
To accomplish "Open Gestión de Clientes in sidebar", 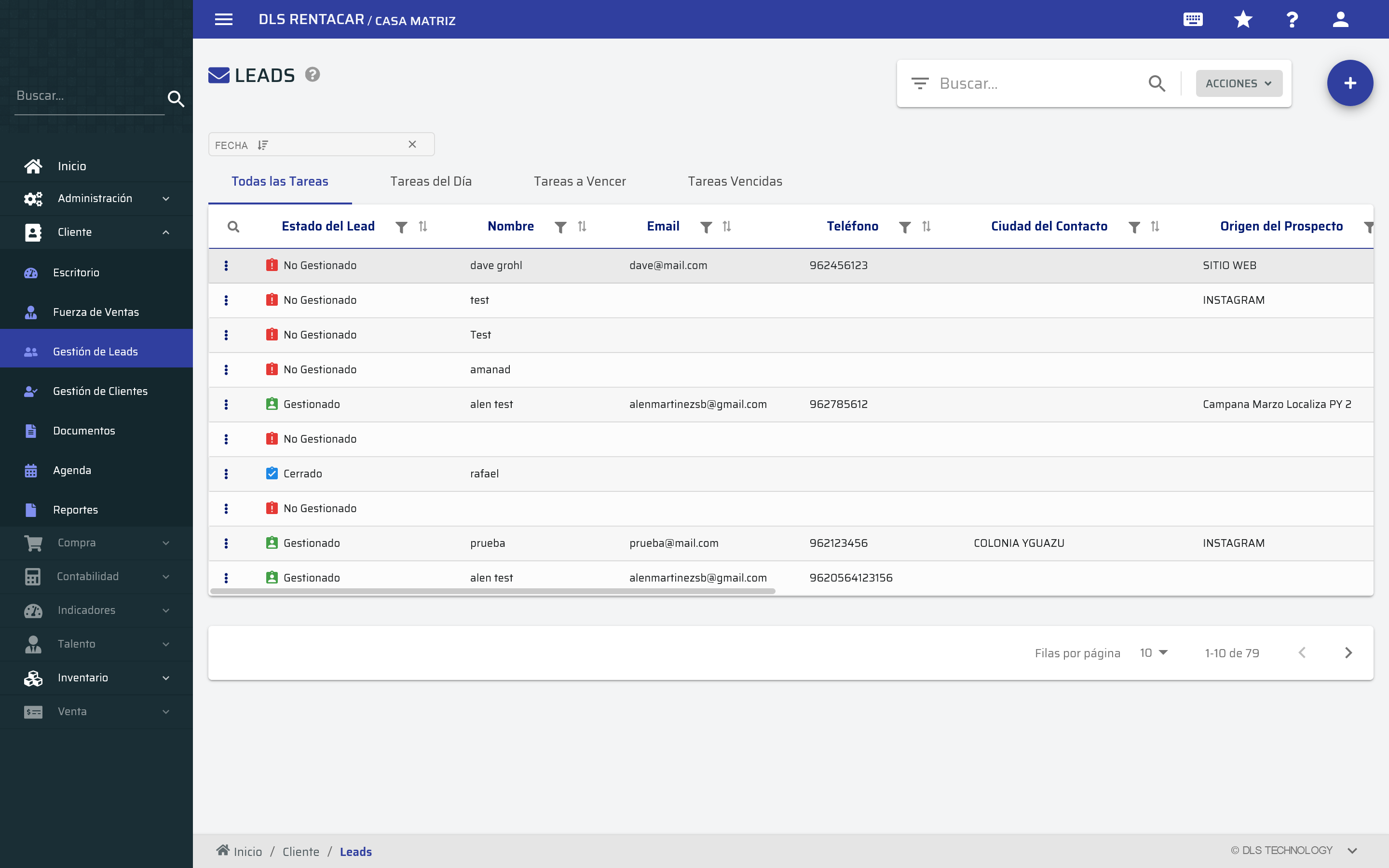I will [x=100, y=391].
